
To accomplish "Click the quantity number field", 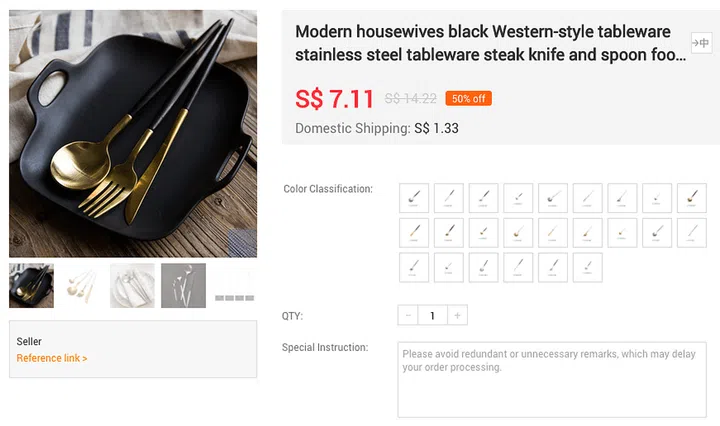I will click(x=432, y=316).
